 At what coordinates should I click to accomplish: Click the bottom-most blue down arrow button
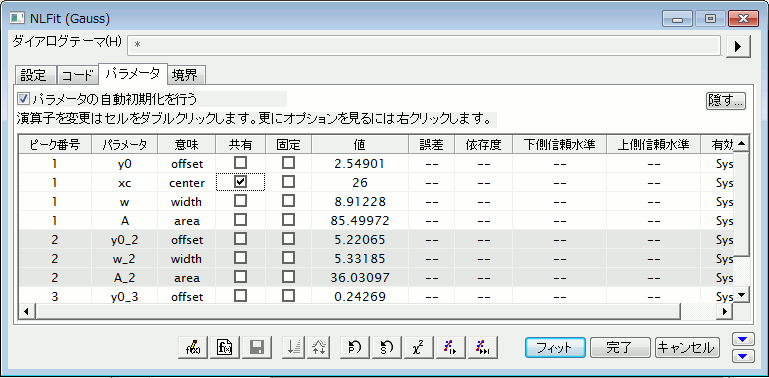click(x=743, y=356)
